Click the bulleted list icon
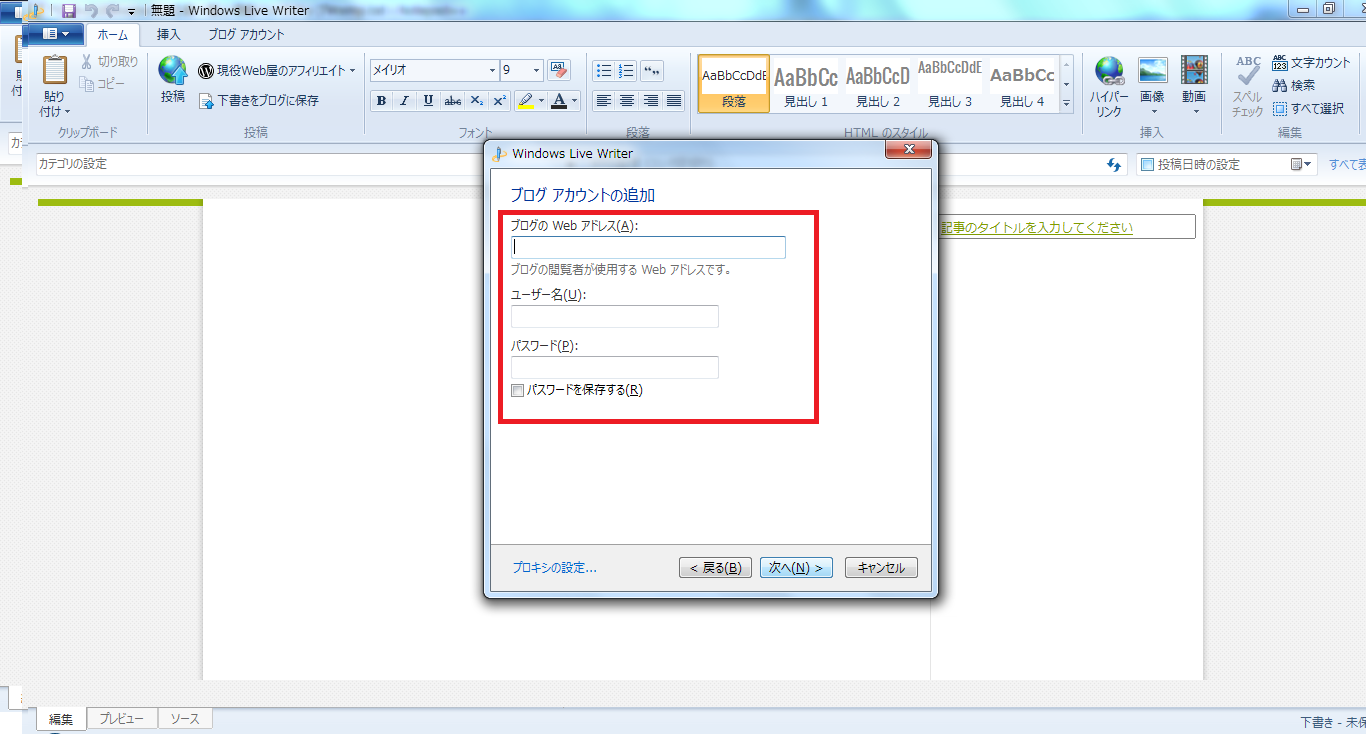This screenshot has width=1366, height=734. pyautogui.click(x=604, y=70)
